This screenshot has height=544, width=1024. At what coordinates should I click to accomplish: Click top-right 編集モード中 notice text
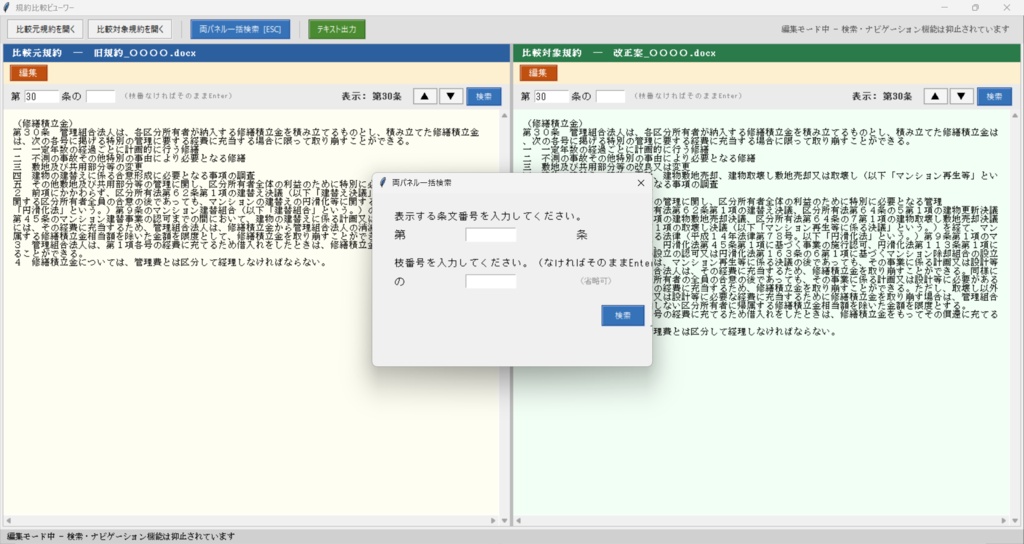coord(895,29)
